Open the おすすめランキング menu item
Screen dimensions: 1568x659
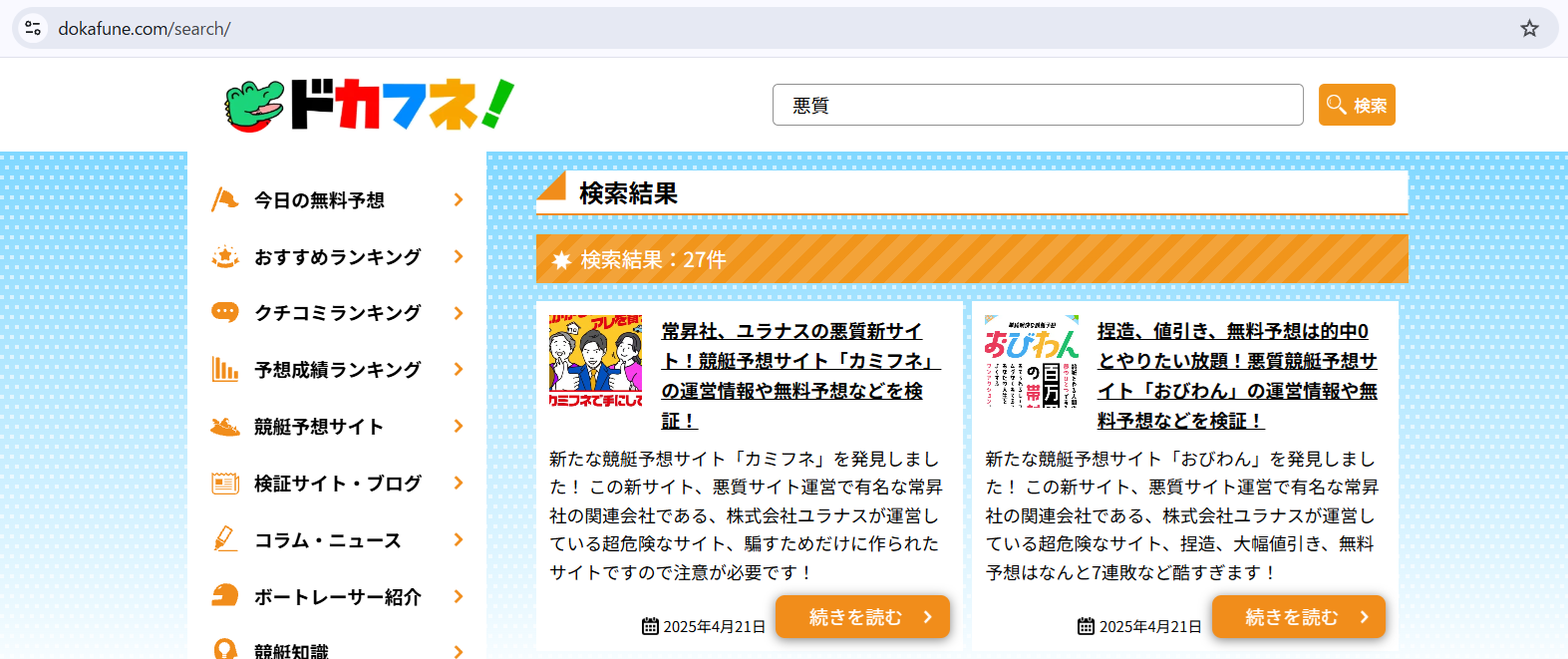pos(337,257)
